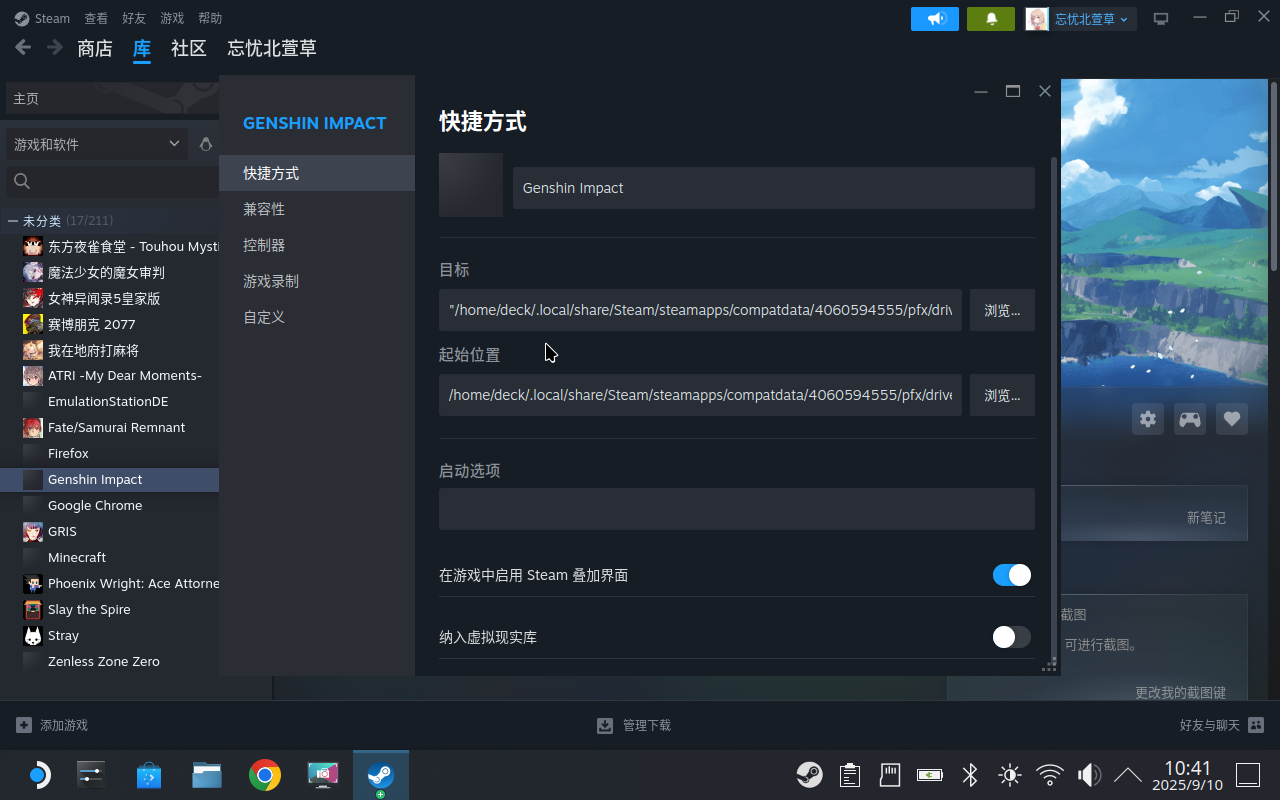
Task: Click the 目标 path field
Action: (x=700, y=310)
